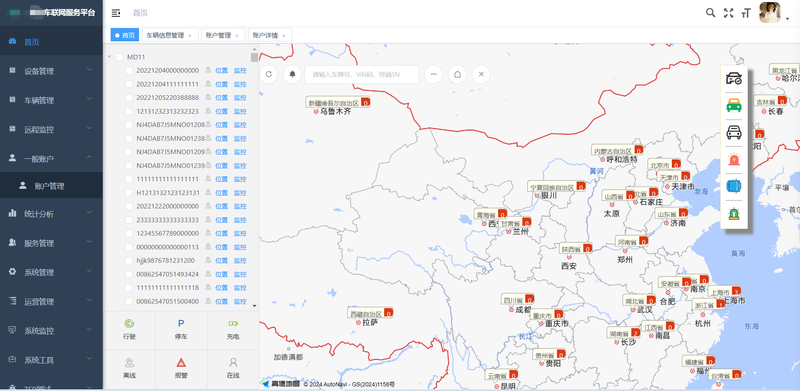Tick checkbox for hjjk9876781231200

click(x=129, y=260)
